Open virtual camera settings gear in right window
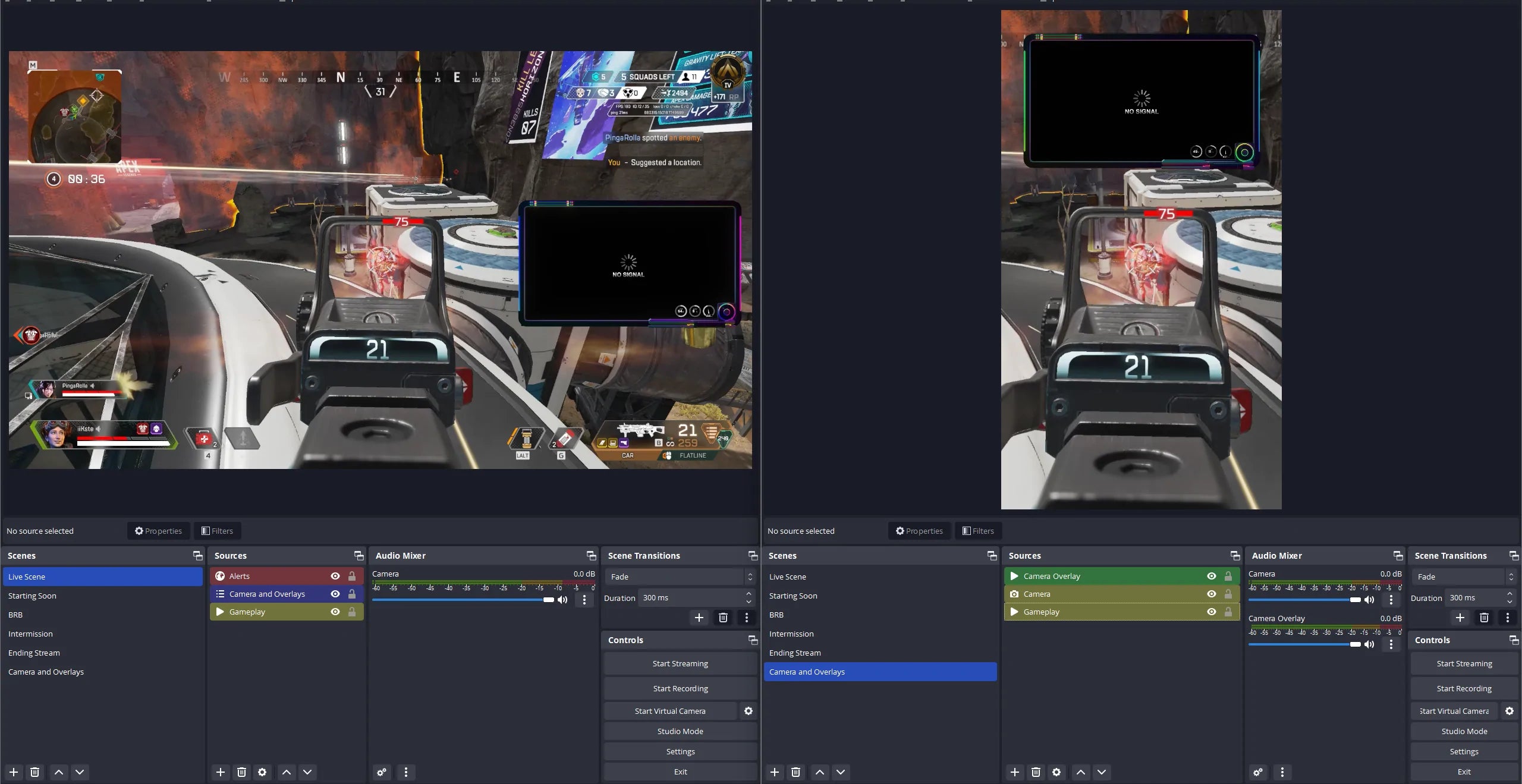This screenshot has height=784, width=1522. point(1510,711)
